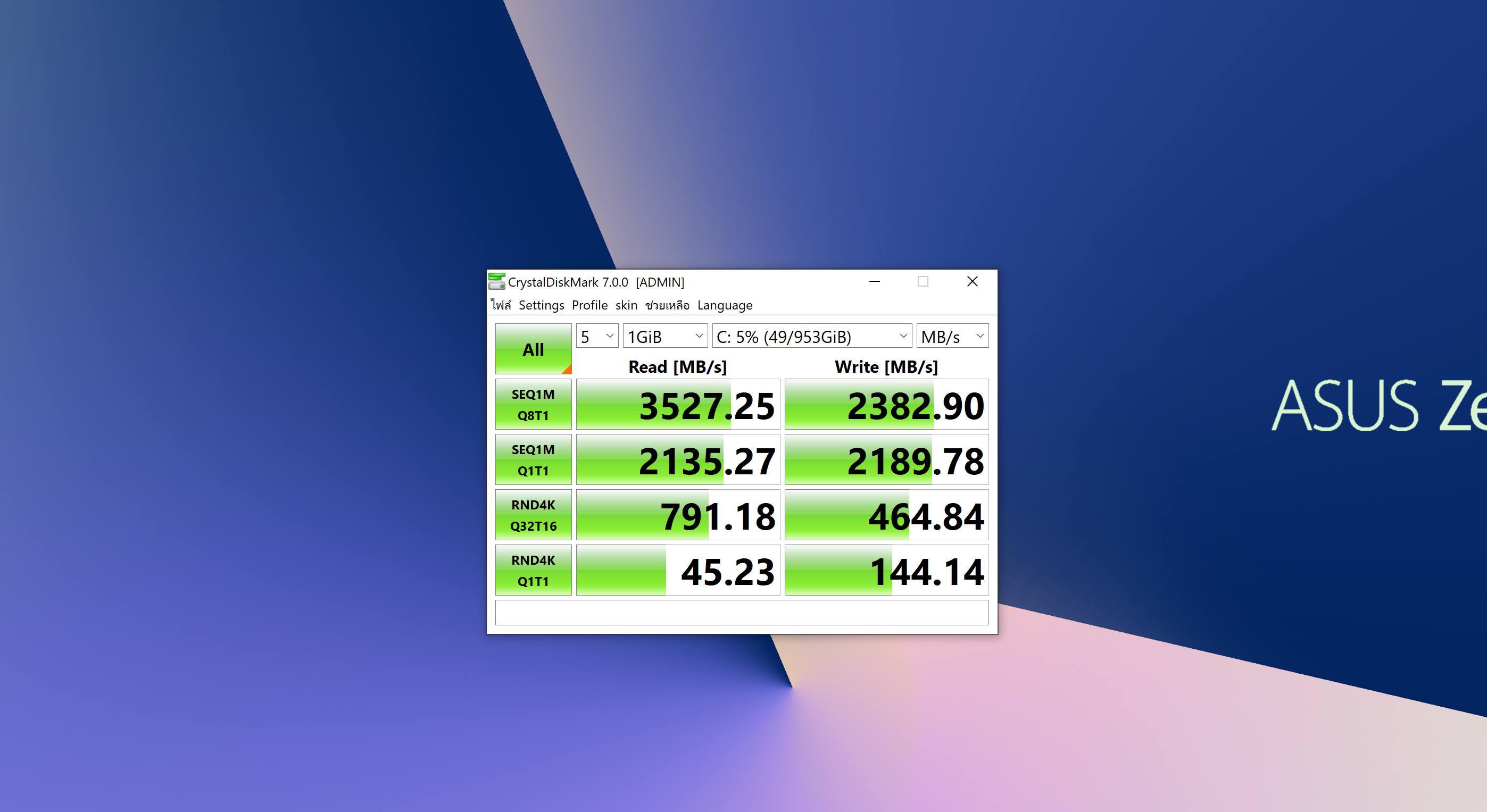Run the RND4K Q32T16 test
Viewport: 1487px width, 812px height.
click(534, 515)
